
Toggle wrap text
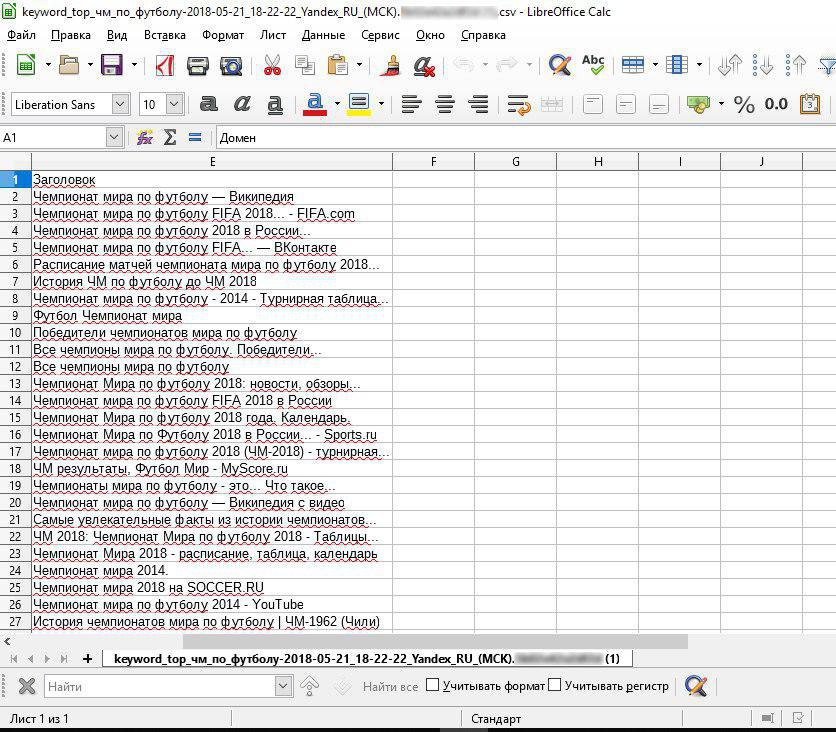pos(519,104)
